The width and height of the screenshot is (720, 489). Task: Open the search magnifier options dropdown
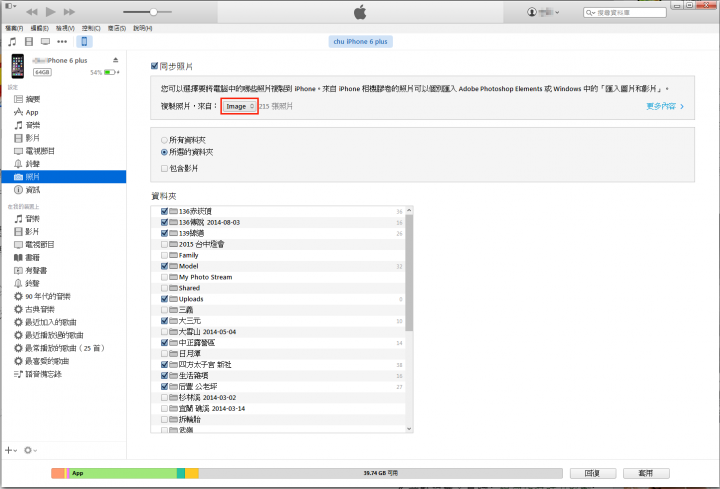[x=590, y=13]
